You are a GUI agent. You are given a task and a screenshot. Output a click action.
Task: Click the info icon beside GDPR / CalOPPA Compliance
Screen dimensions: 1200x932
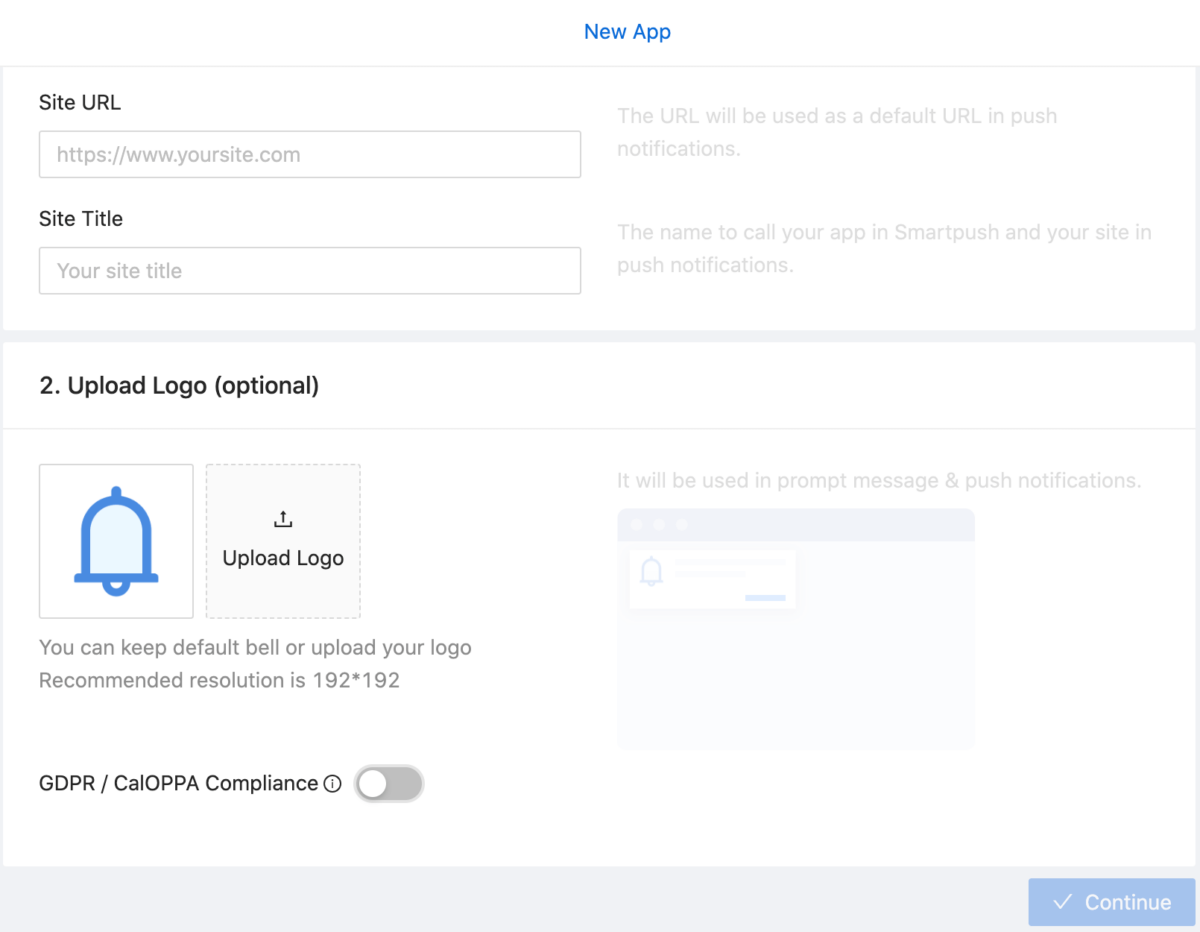(332, 784)
